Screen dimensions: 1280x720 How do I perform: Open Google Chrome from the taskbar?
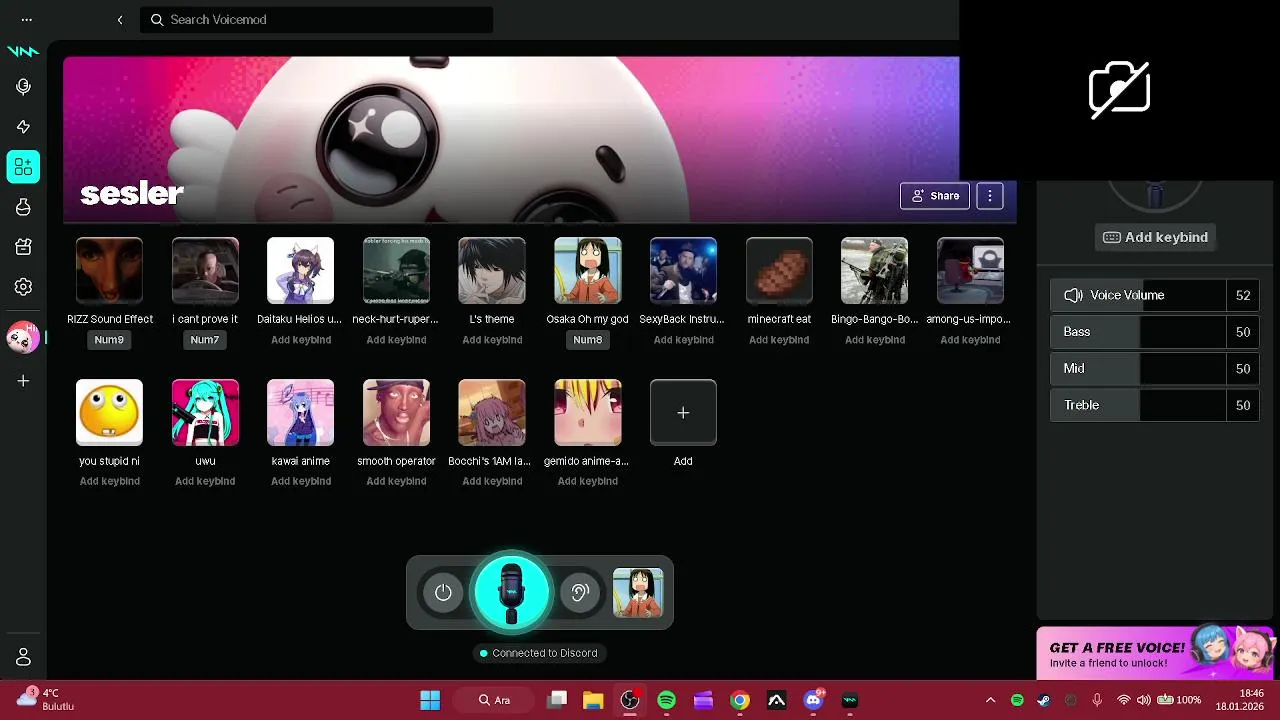pyautogui.click(x=740, y=700)
